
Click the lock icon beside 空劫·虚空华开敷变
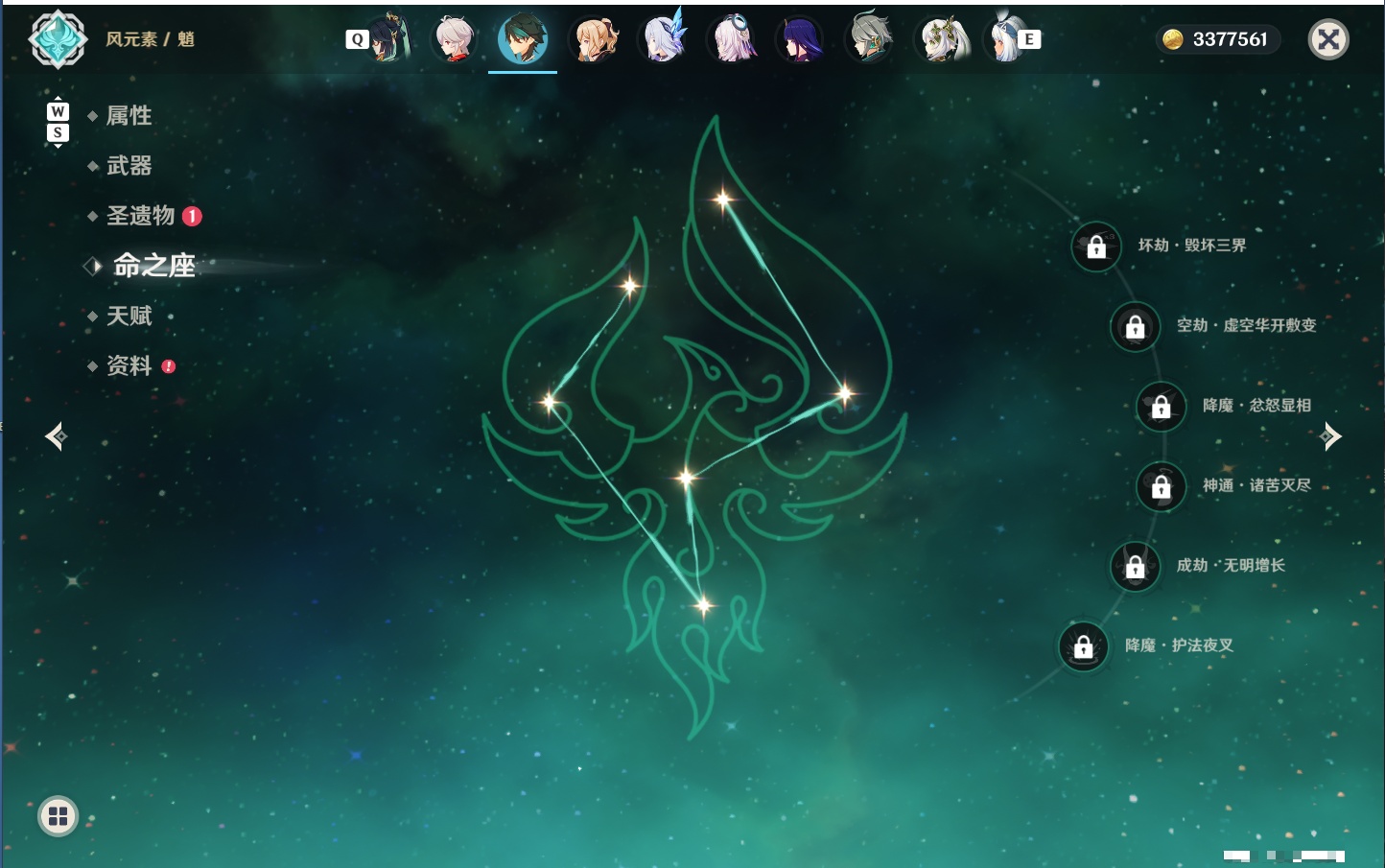pyautogui.click(x=1135, y=326)
